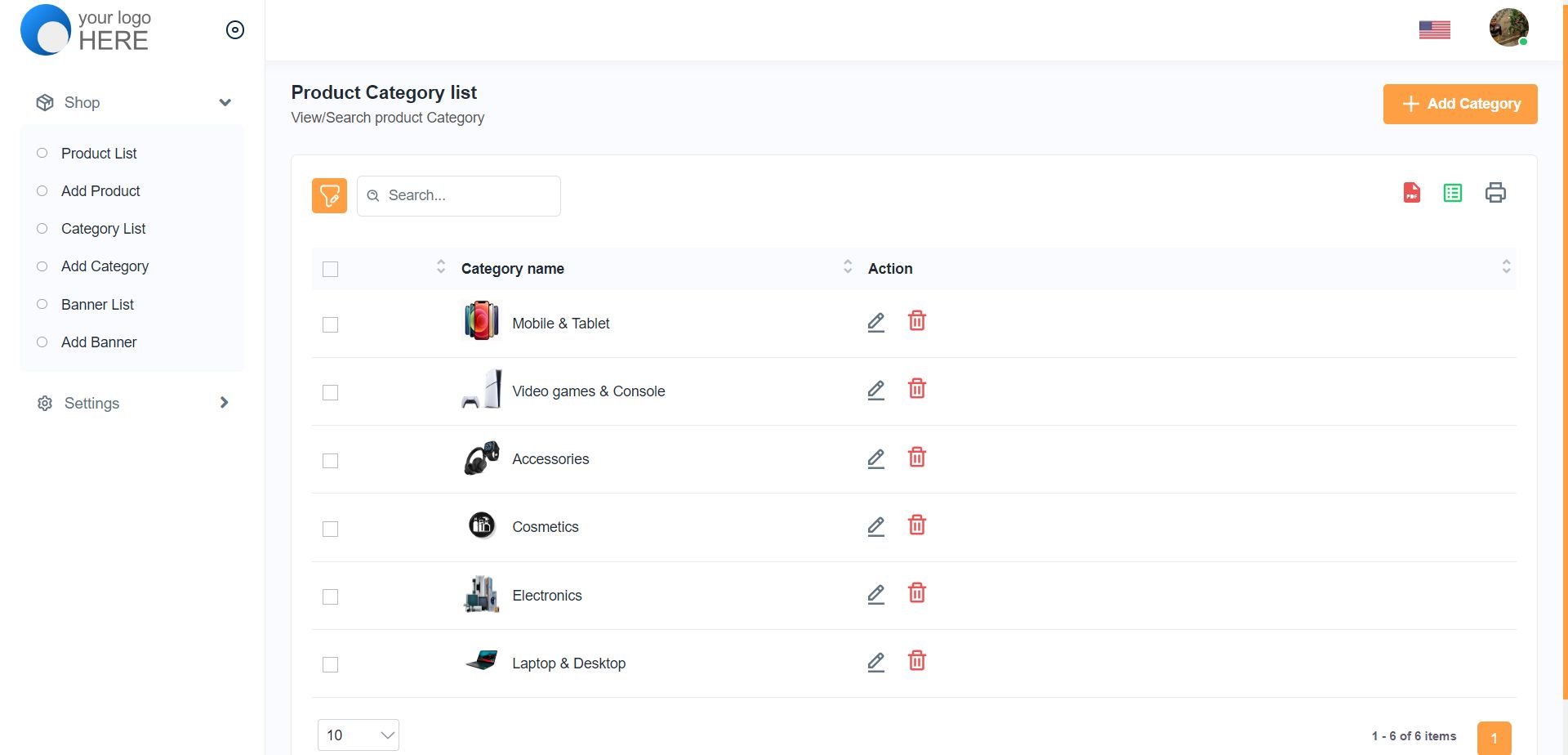Export the list as PDF

click(x=1411, y=193)
